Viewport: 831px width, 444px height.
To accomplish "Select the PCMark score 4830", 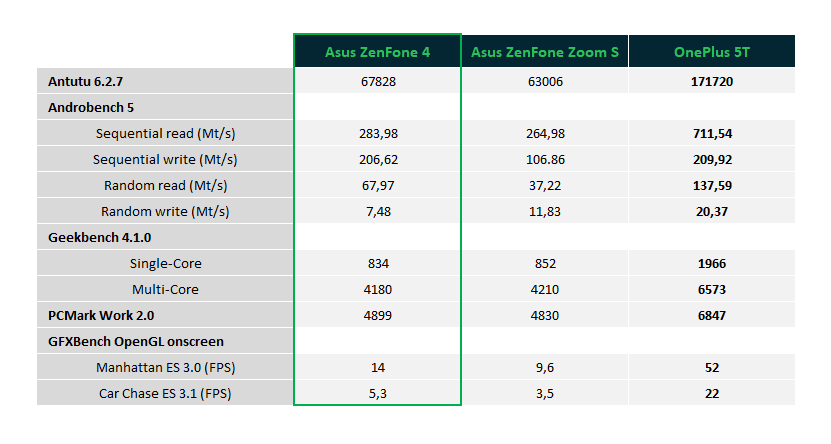I will (x=545, y=315).
